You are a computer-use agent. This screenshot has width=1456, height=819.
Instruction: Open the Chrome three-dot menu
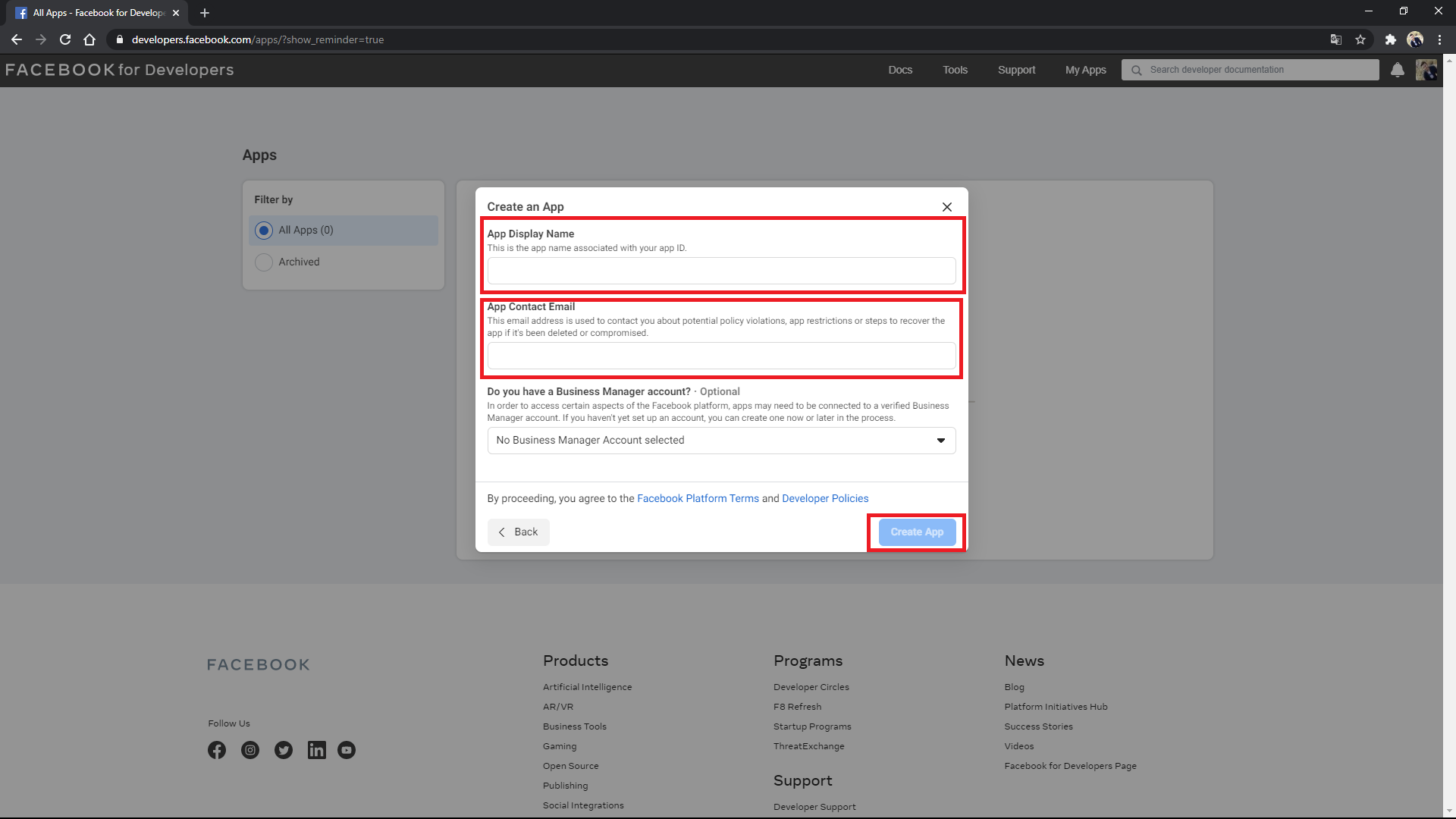[x=1440, y=39]
